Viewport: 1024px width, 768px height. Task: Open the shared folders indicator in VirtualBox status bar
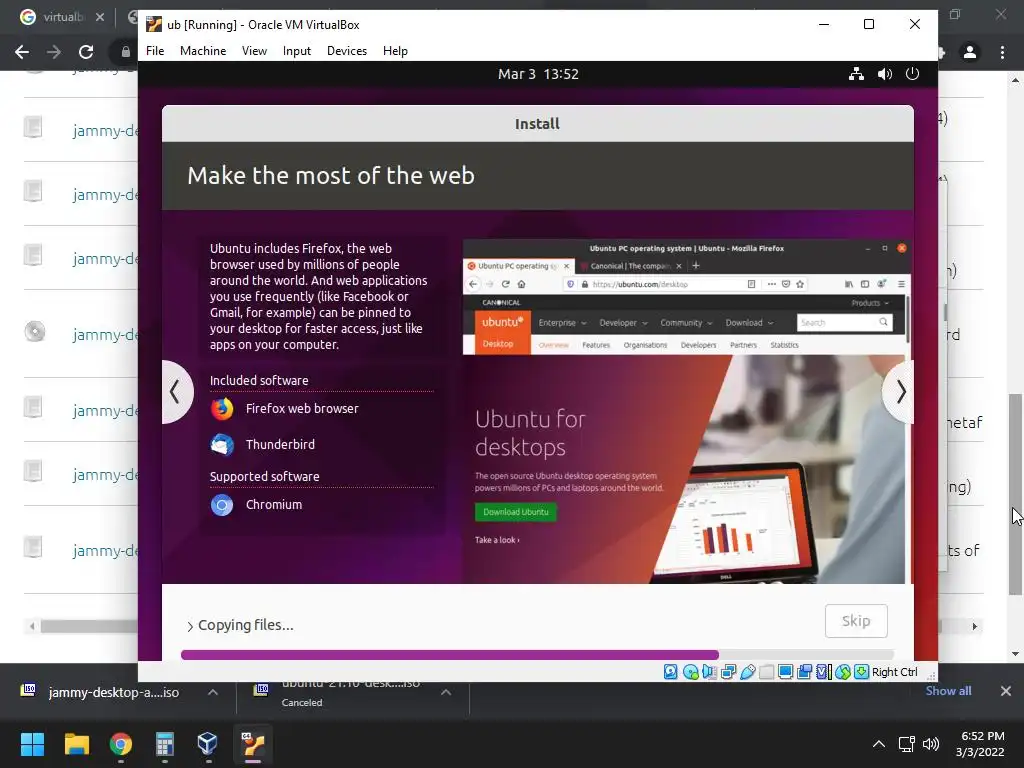[767, 672]
